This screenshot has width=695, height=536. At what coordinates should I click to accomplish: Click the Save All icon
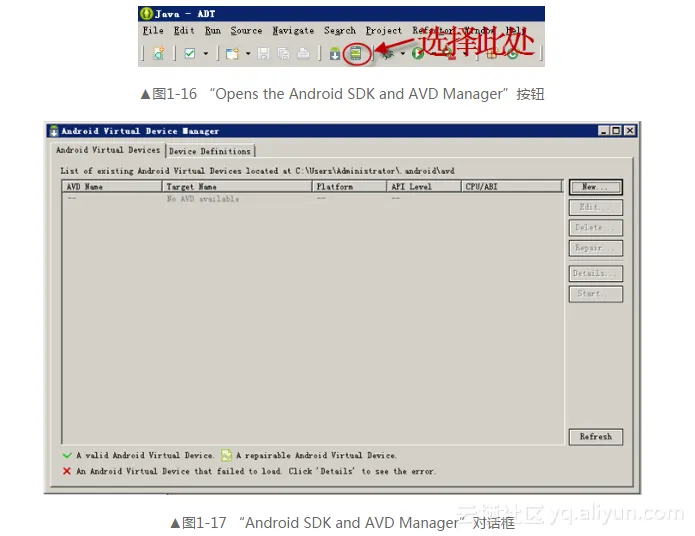click(283, 54)
